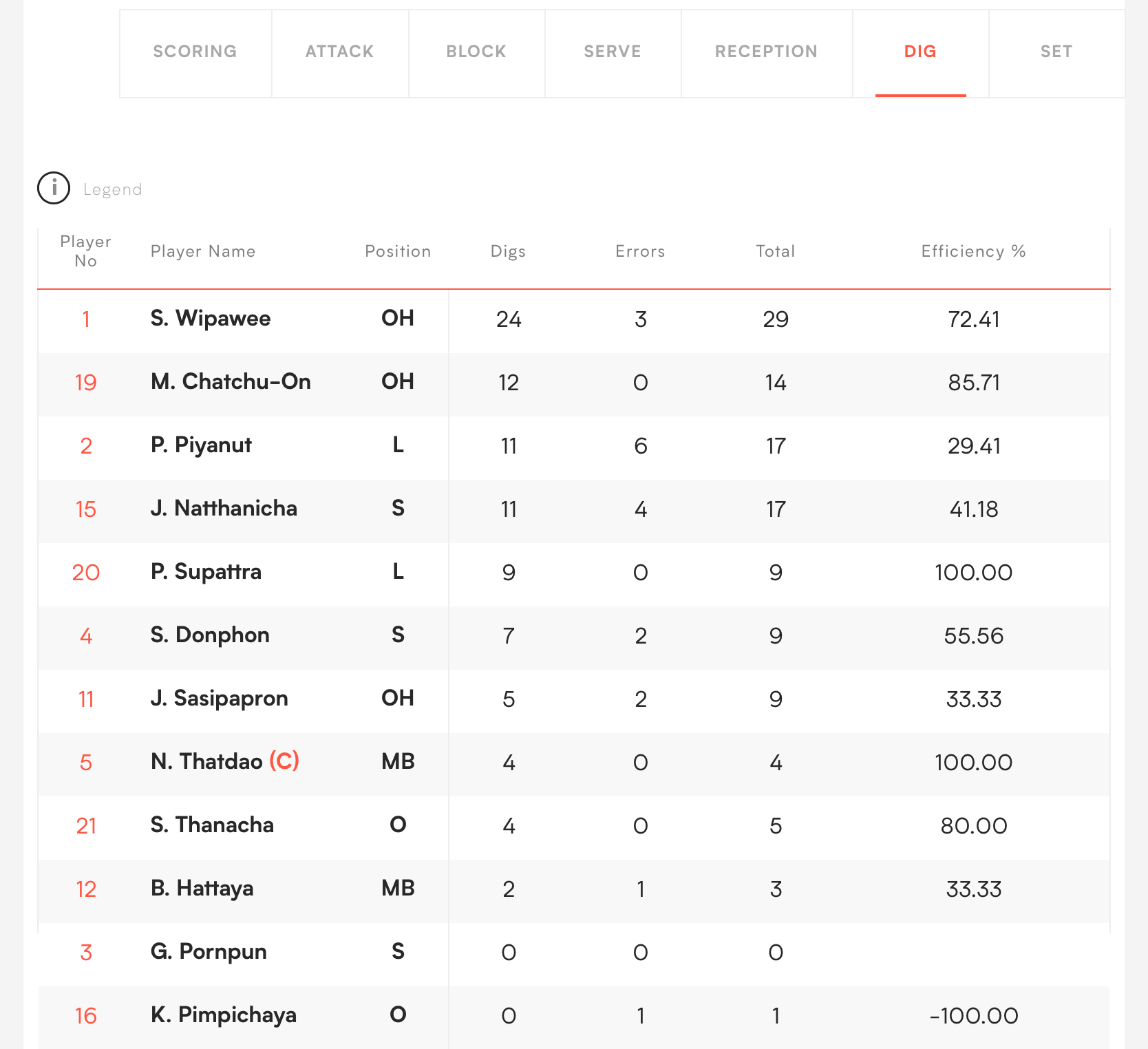Open the Legend link

point(112,190)
